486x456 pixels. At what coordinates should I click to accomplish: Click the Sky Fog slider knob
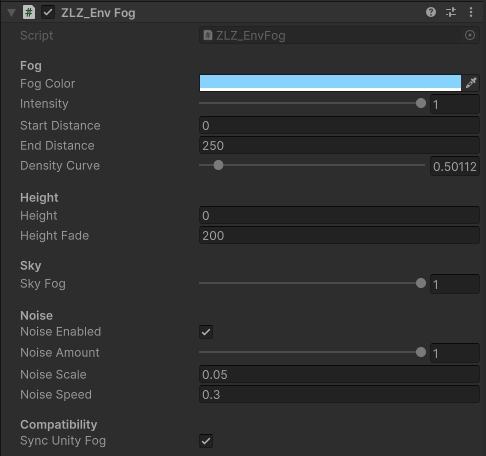point(421,283)
